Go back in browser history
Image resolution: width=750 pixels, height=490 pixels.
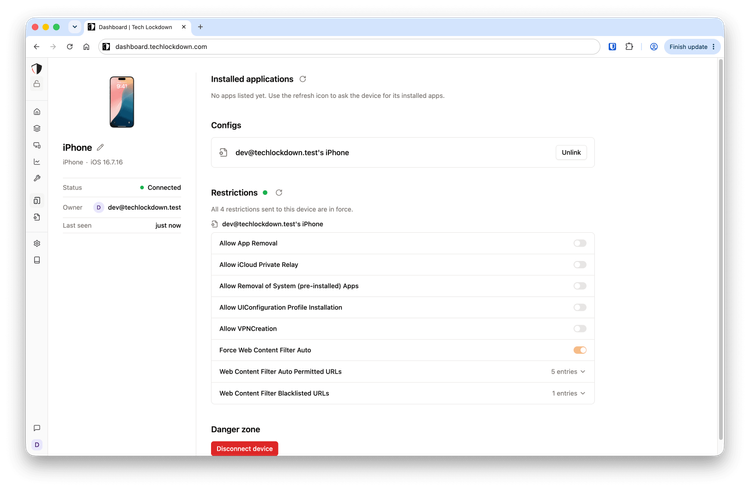[37, 46]
